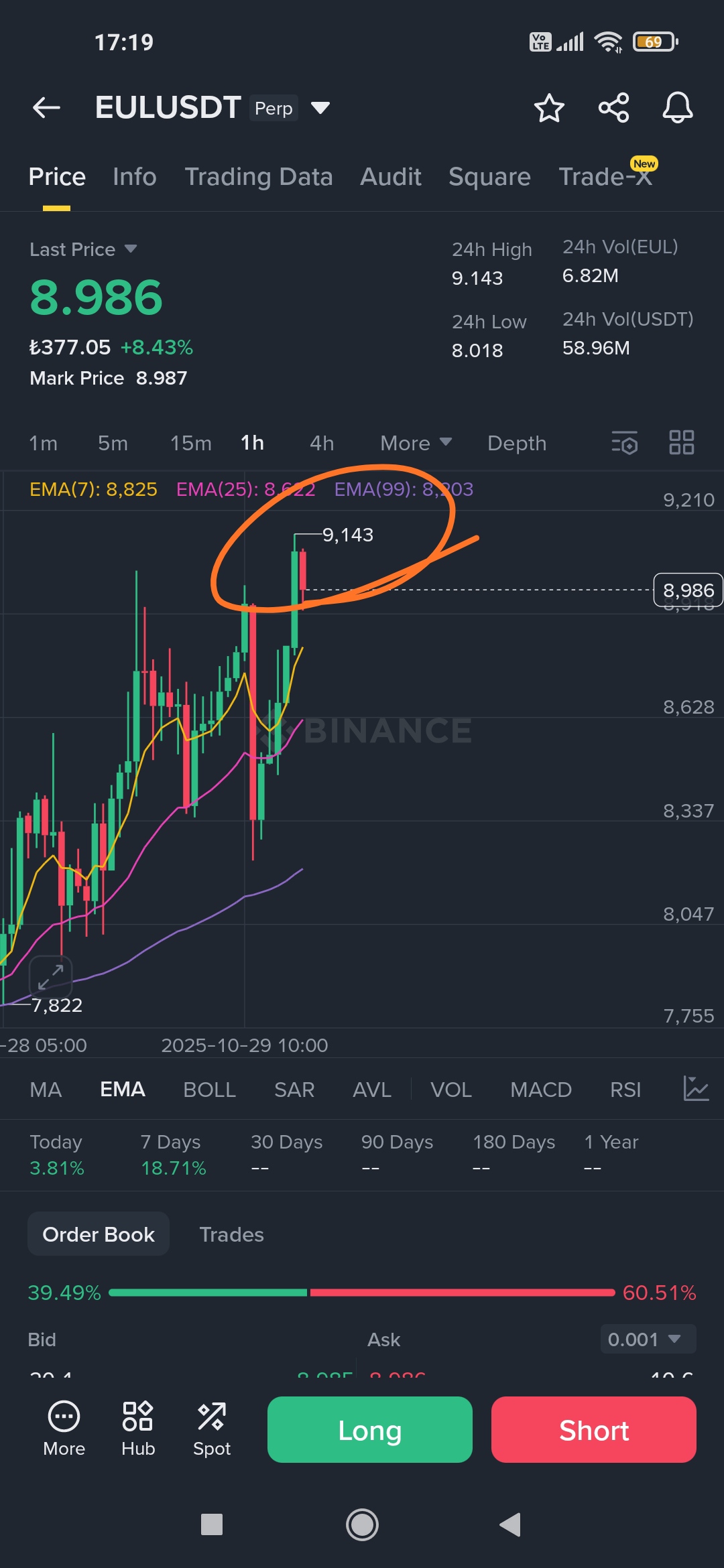Open the 0.001 price precision dropdown

pyautogui.click(x=648, y=1340)
